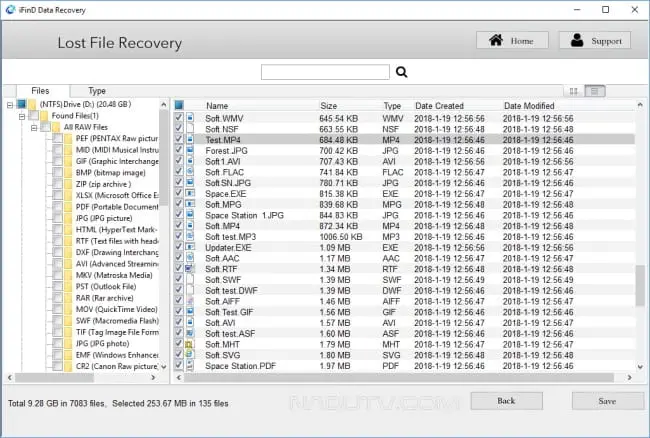Select the MOV (QuickTime Video) tree item
This screenshot has height=438, width=650.
click(116, 309)
